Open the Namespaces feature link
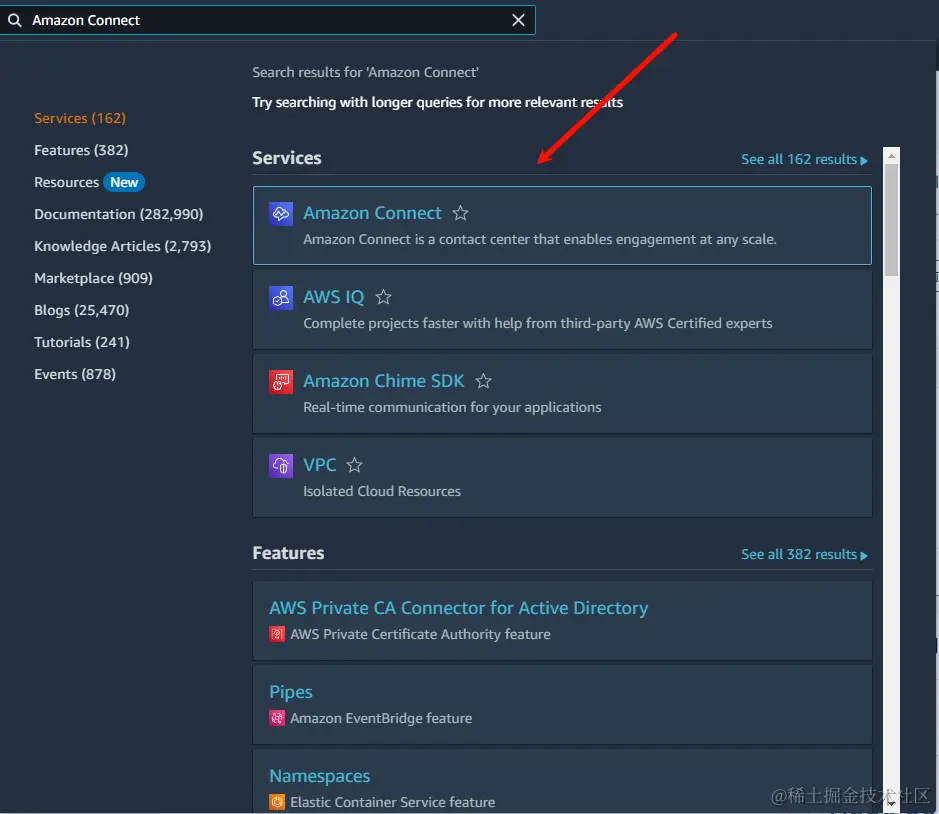Viewport: 939px width, 814px height. 320,776
